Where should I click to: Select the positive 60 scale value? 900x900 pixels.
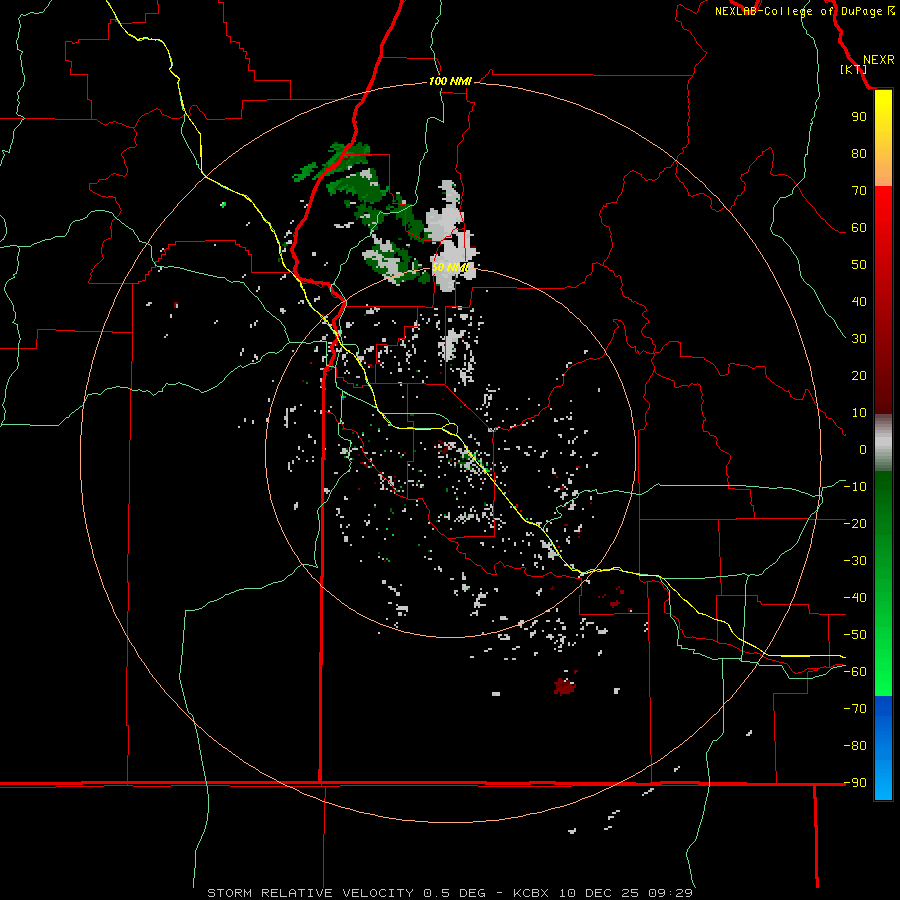[859, 227]
